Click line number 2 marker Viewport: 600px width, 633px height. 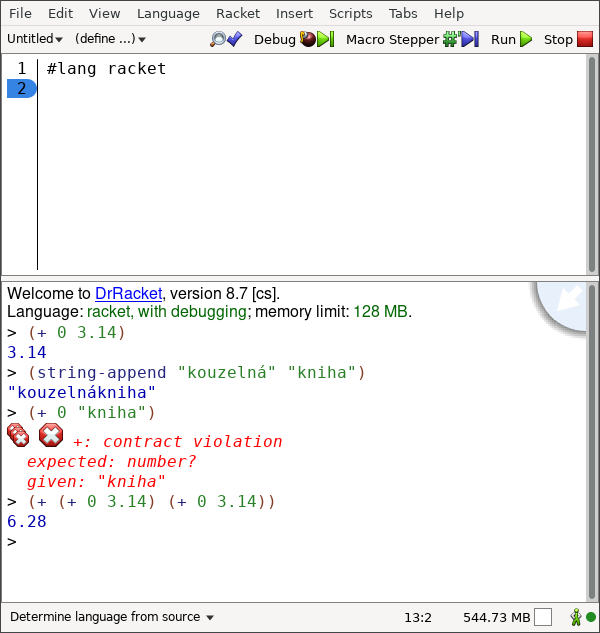click(21, 88)
